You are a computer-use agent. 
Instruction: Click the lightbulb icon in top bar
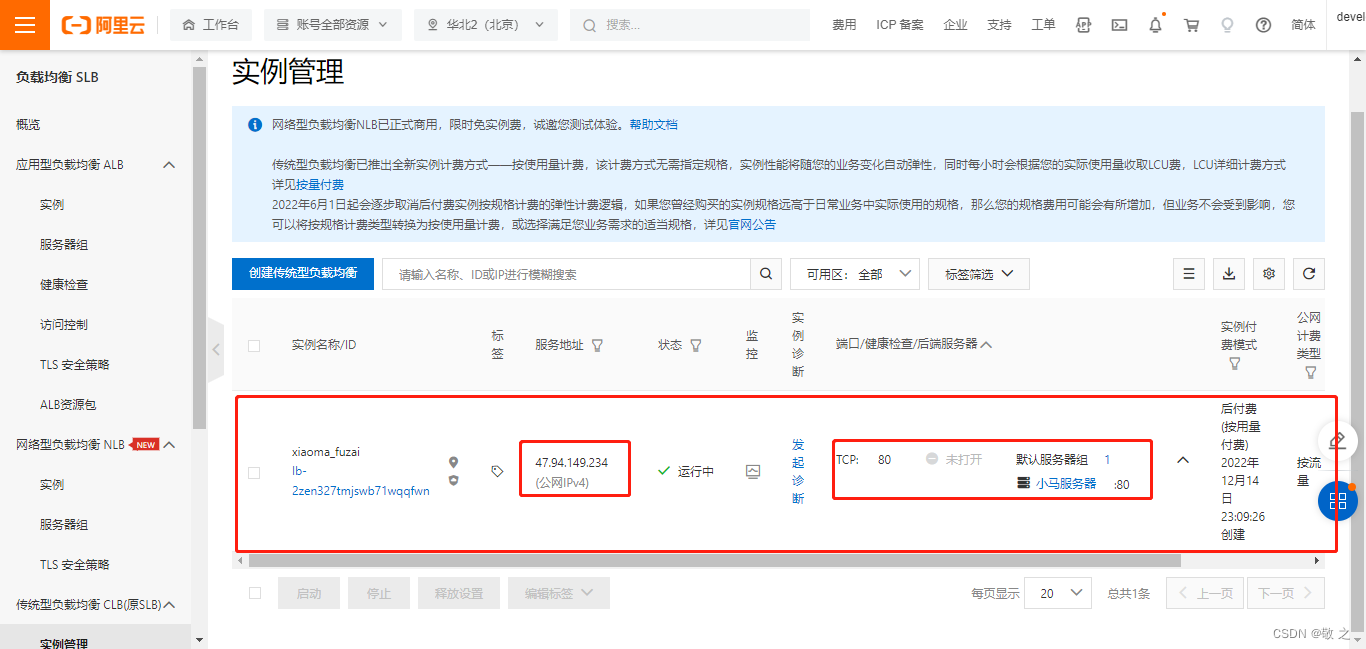(1227, 25)
